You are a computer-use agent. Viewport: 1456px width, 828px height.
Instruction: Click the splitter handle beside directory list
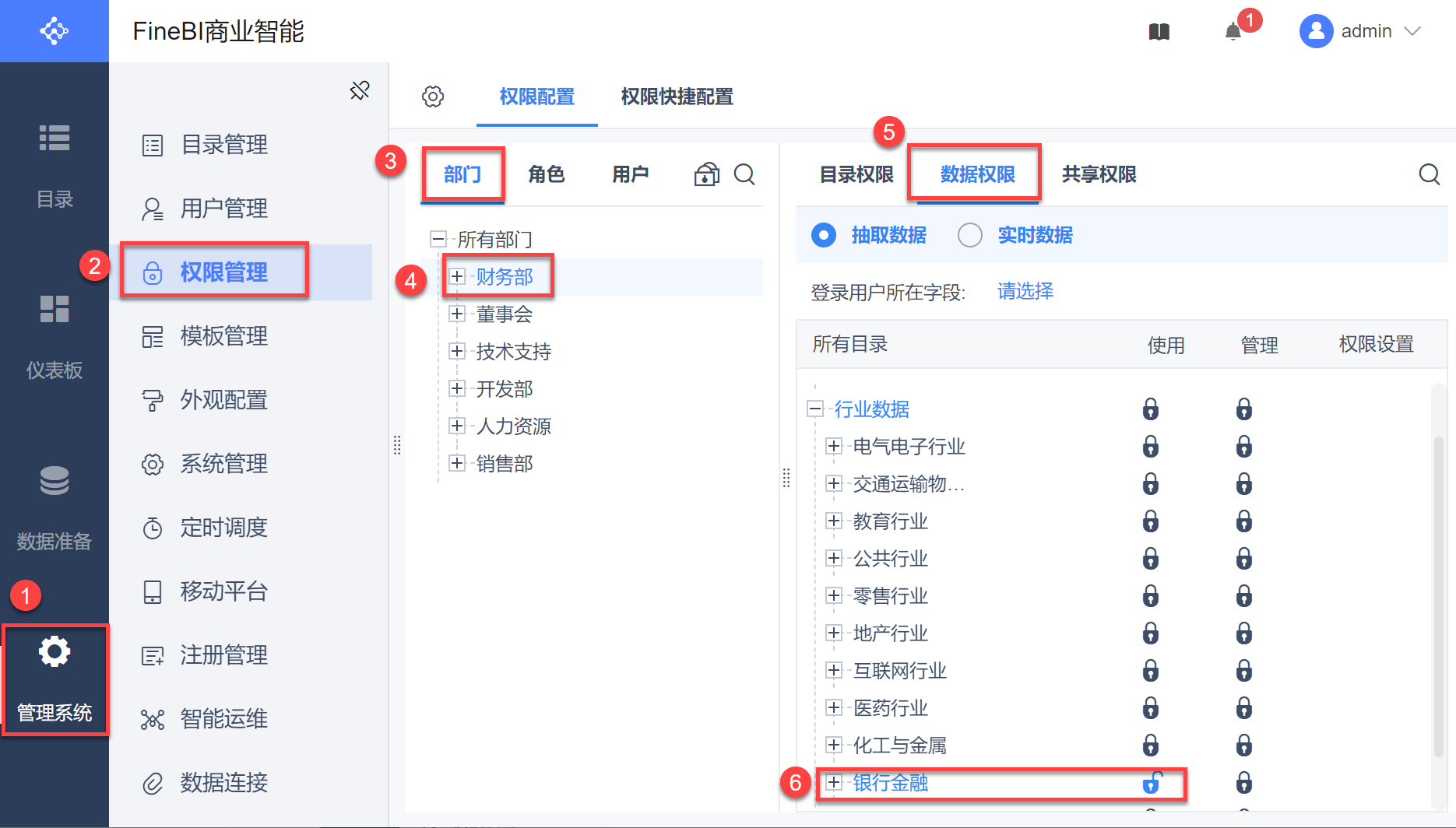786,478
